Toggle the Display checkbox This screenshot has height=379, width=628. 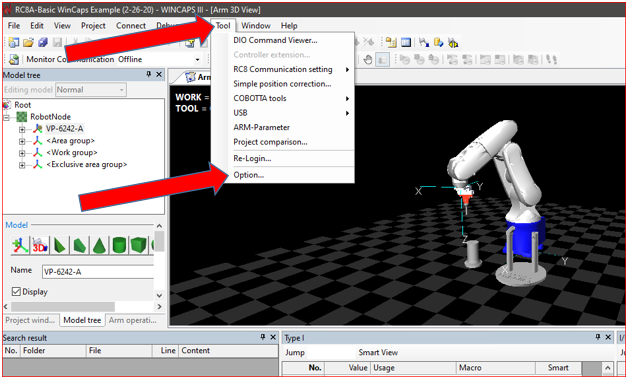point(16,291)
